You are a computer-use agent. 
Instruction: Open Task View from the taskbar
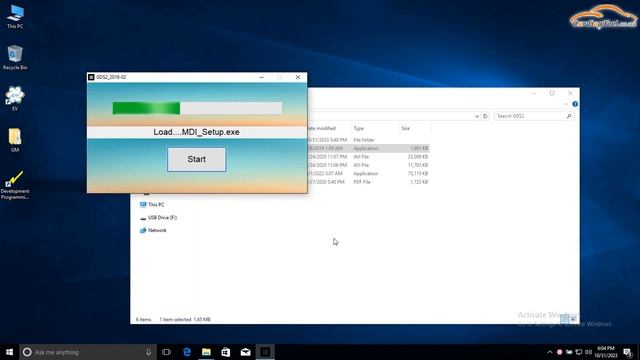coord(166,352)
